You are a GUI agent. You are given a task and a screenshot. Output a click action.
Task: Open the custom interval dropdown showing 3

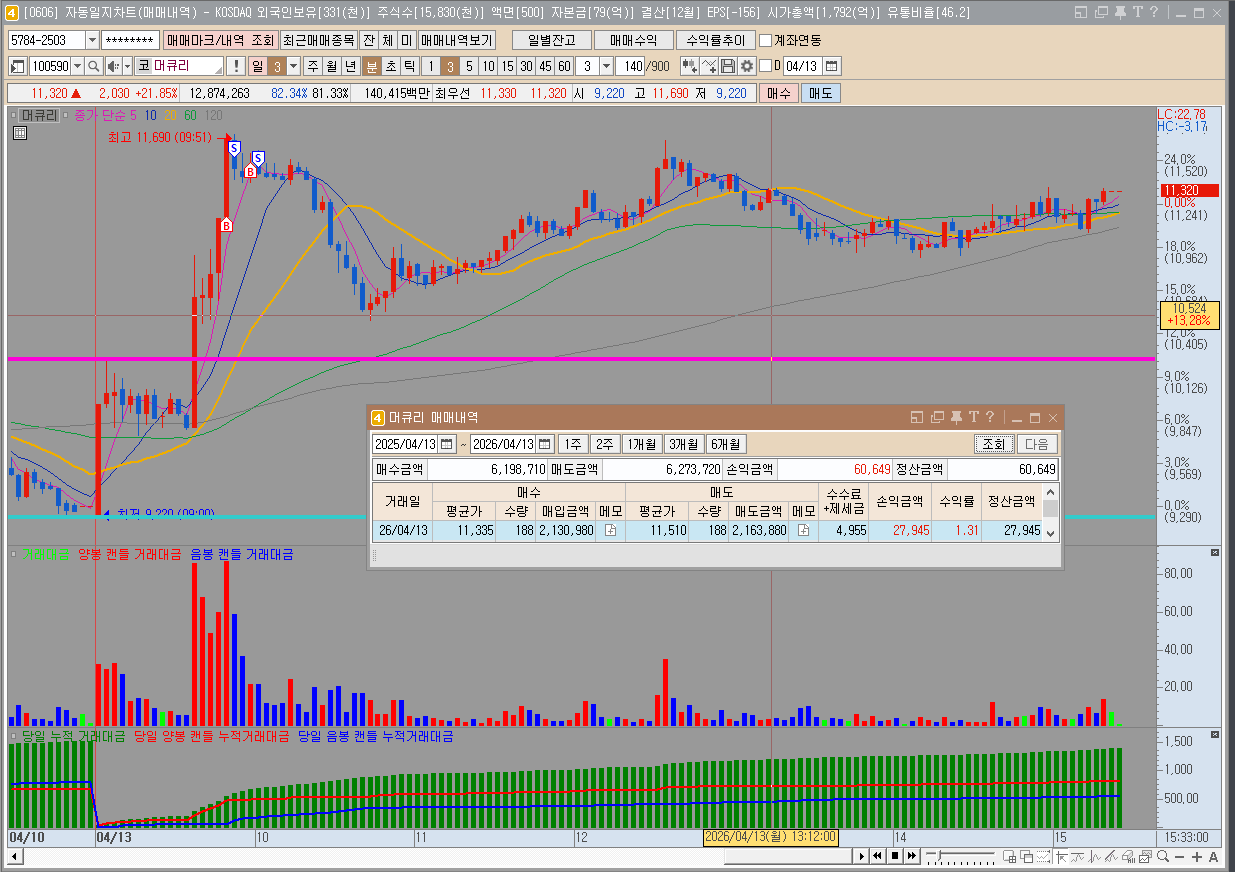tap(604, 66)
